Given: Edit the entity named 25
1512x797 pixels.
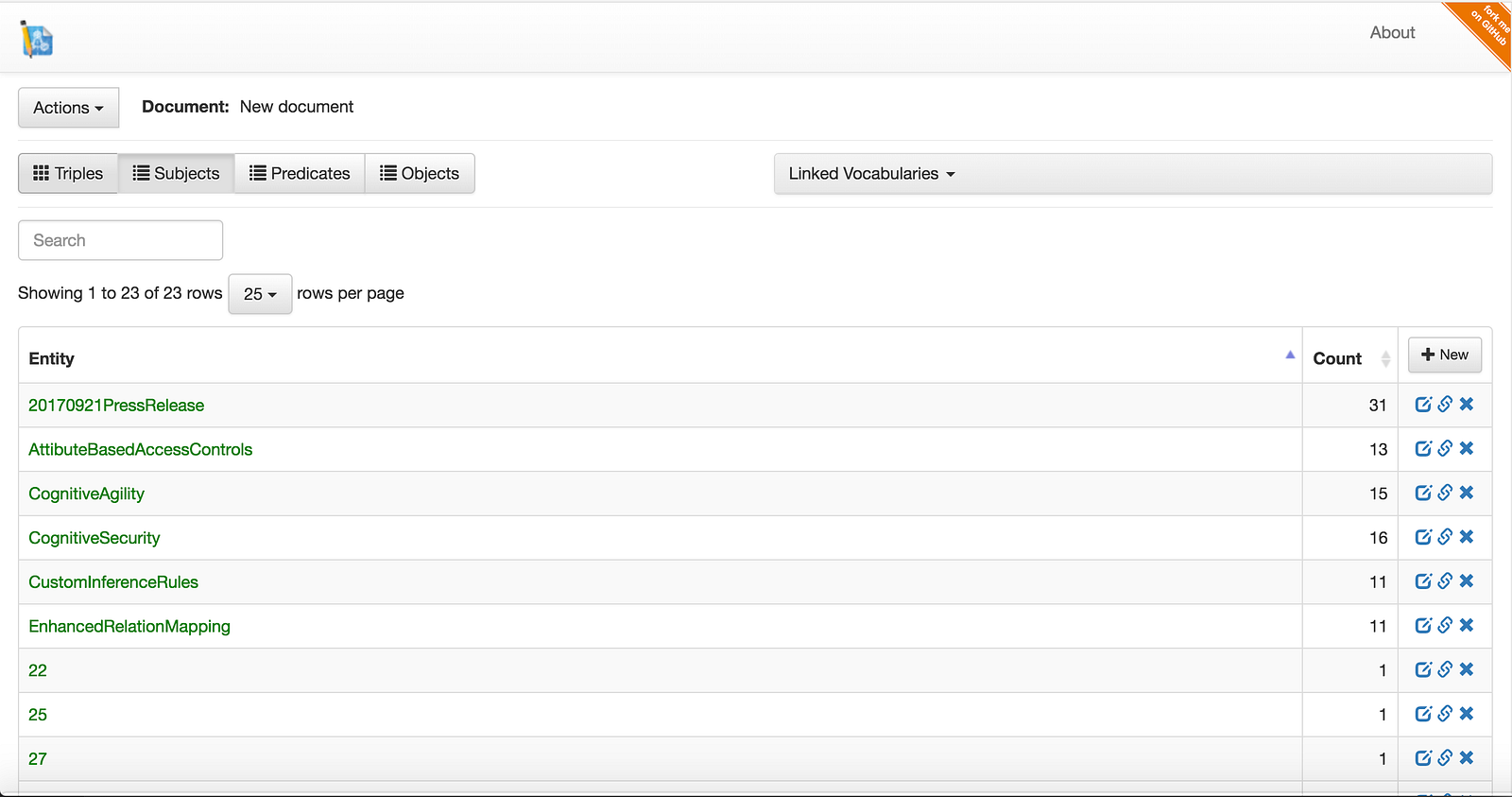Looking at the screenshot, I should 1423,714.
